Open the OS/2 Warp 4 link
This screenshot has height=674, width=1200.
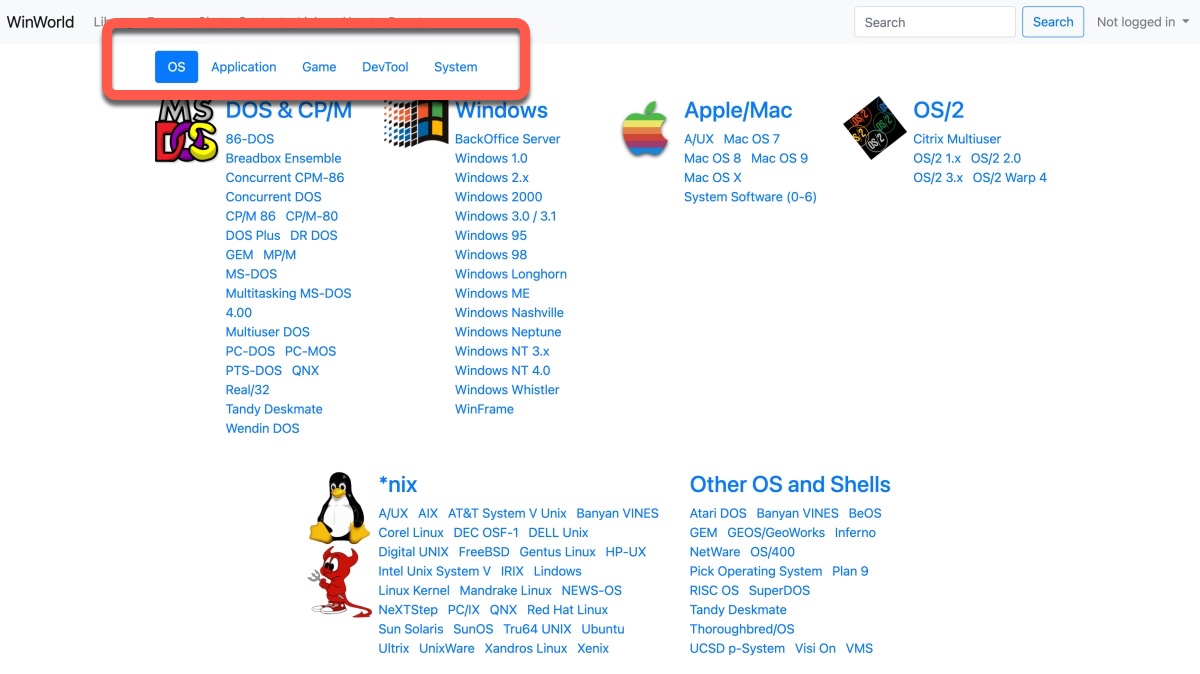point(1010,178)
